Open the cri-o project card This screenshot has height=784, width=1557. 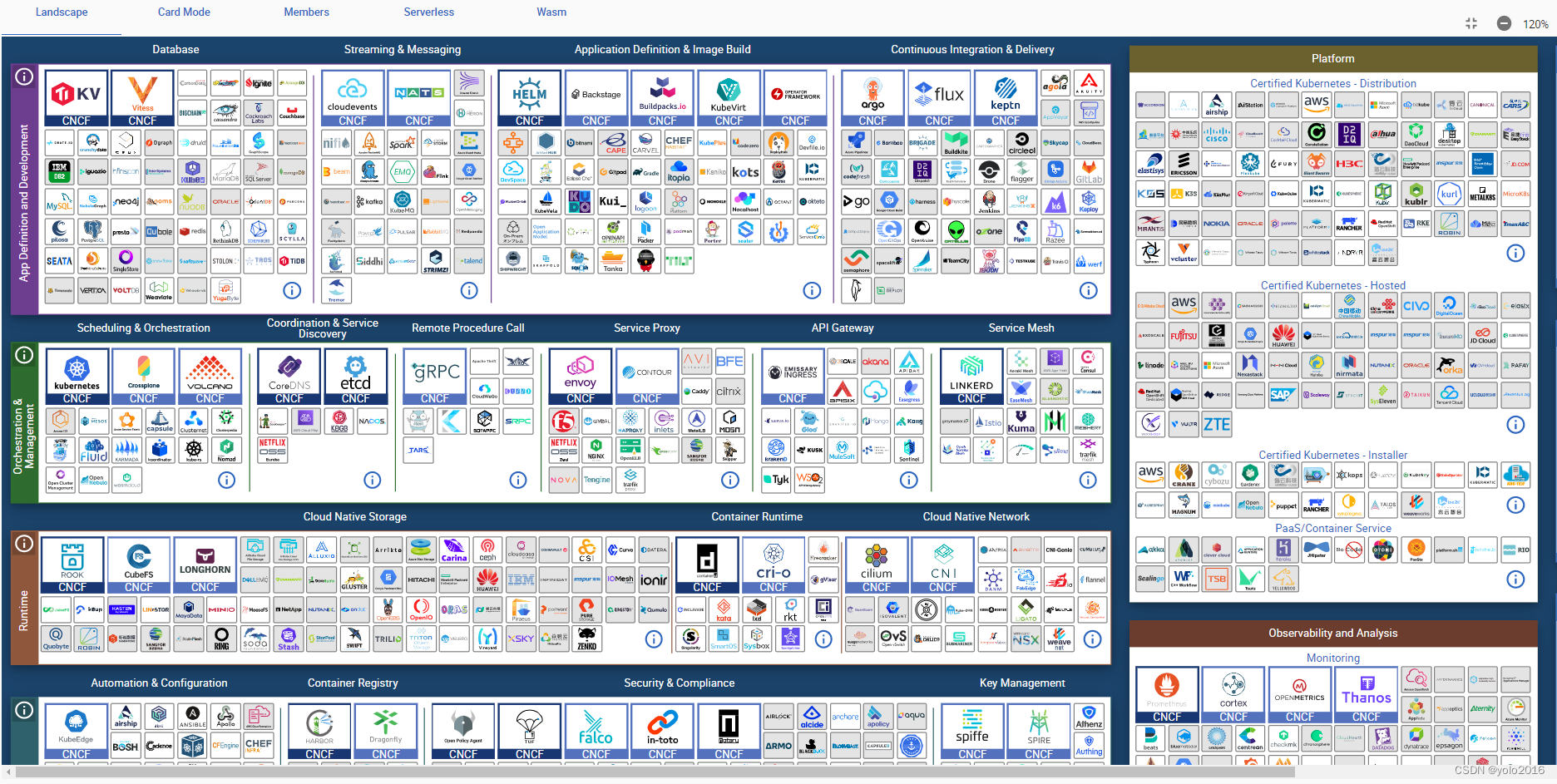774,565
